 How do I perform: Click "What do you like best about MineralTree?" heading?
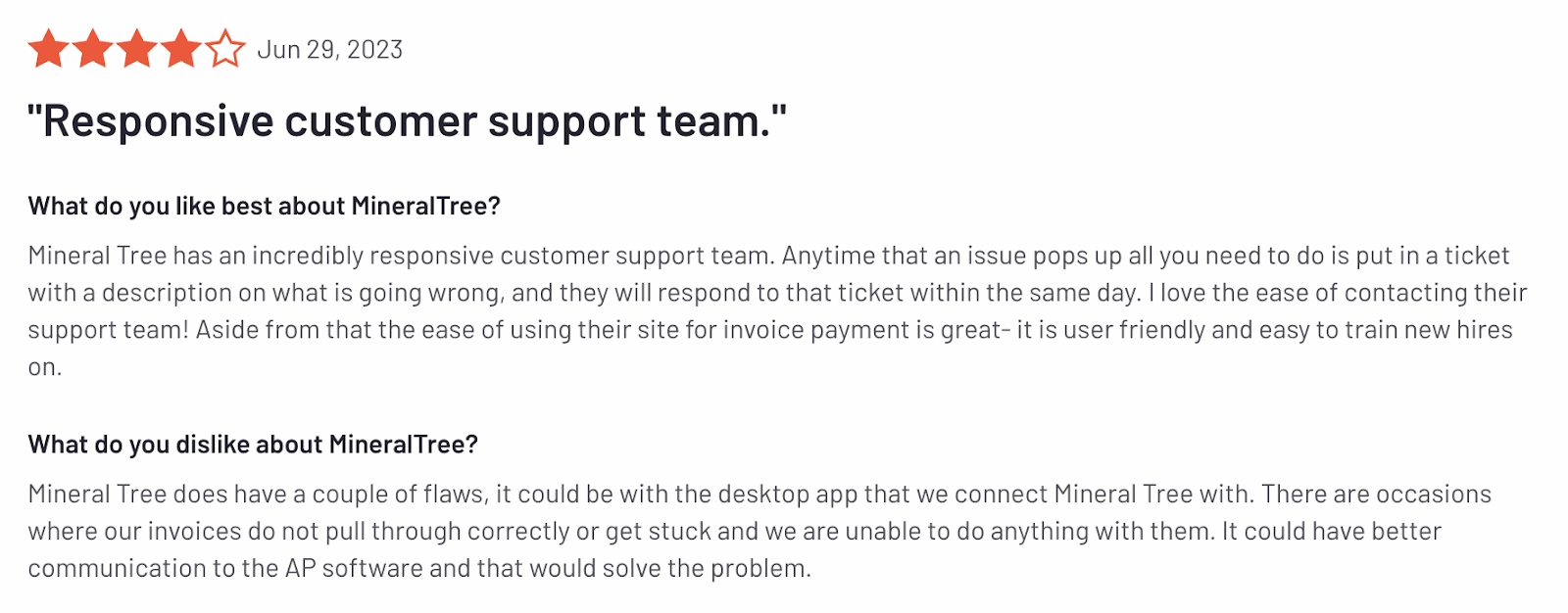pyautogui.click(x=264, y=206)
